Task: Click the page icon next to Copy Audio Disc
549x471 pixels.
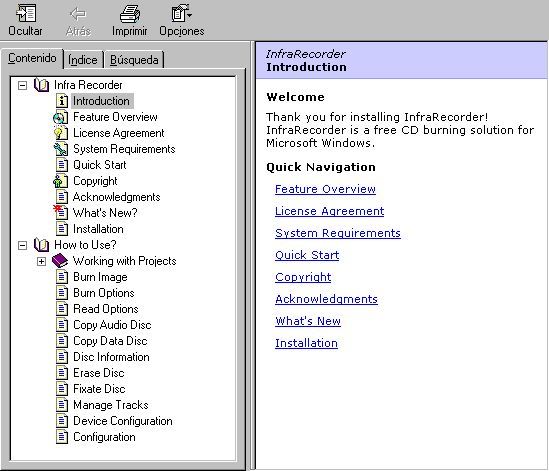Action: [x=62, y=325]
